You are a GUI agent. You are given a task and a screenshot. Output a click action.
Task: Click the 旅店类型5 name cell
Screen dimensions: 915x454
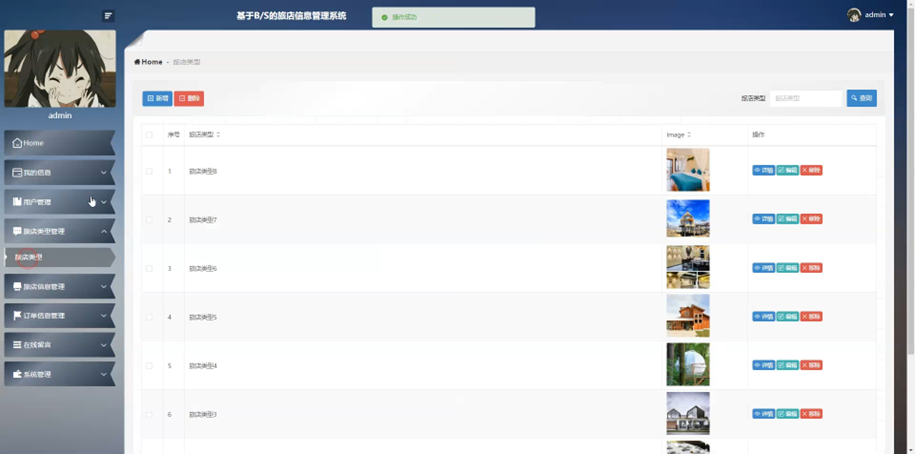423,317
